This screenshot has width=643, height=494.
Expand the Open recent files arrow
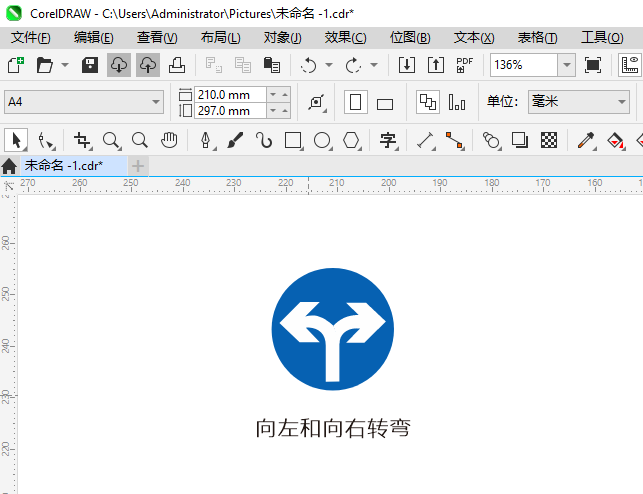pyautogui.click(x=65, y=65)
